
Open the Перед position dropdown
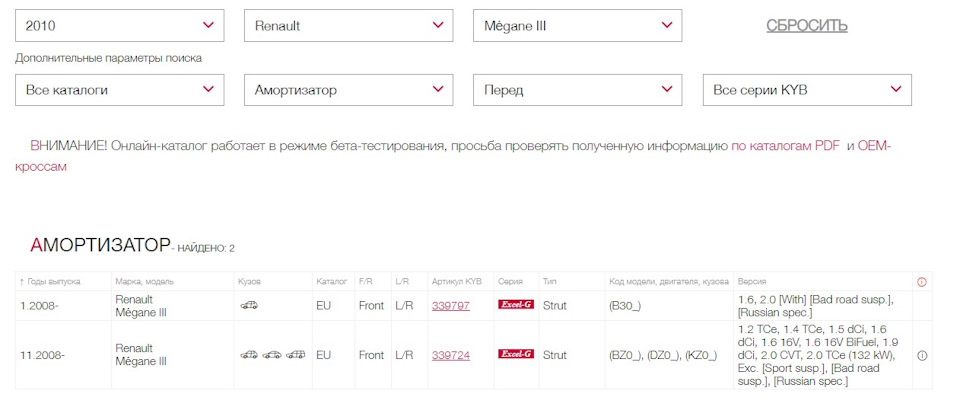577,90
